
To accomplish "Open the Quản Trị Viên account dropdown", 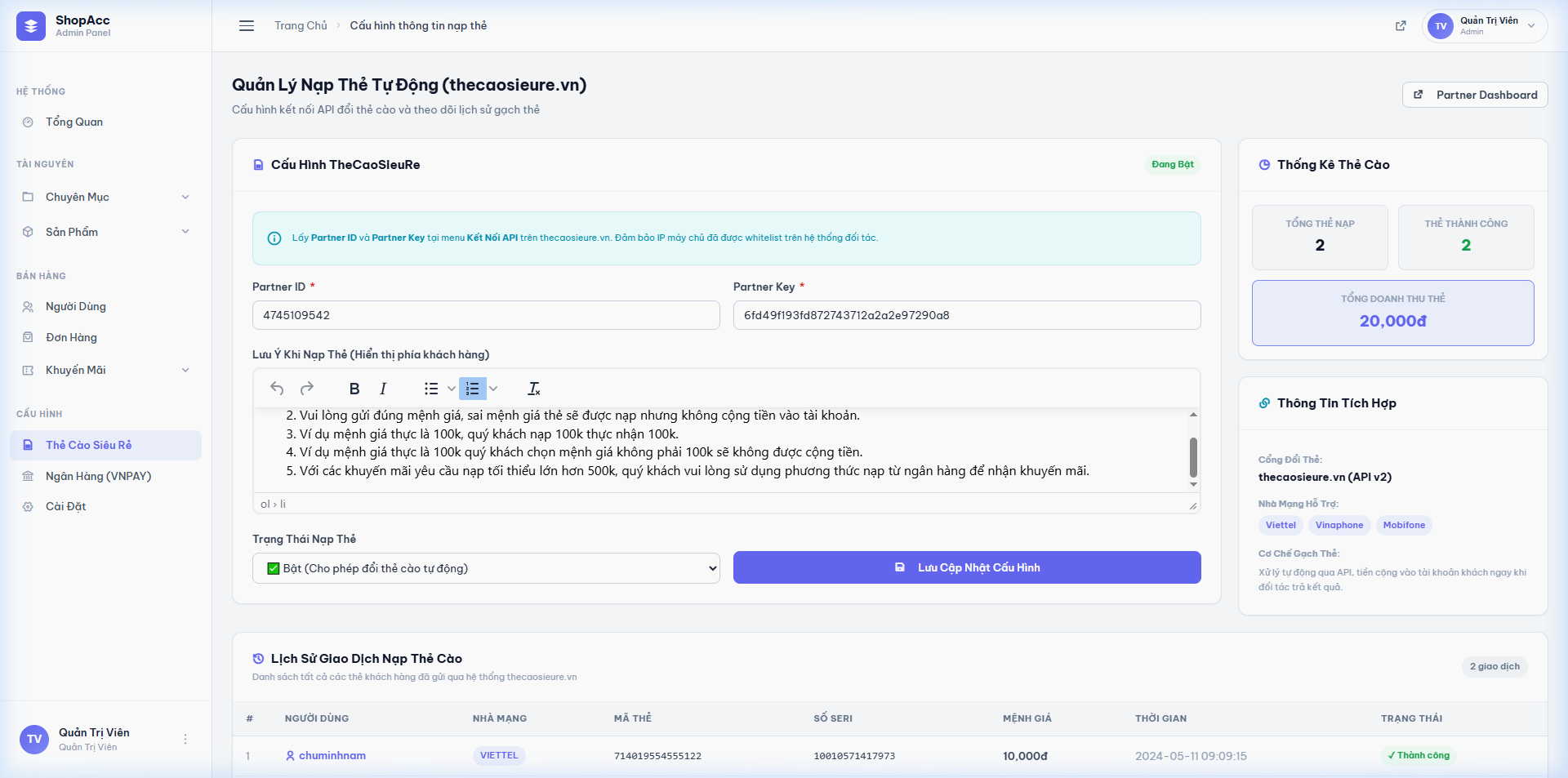I will click(x=1485, y=26).
